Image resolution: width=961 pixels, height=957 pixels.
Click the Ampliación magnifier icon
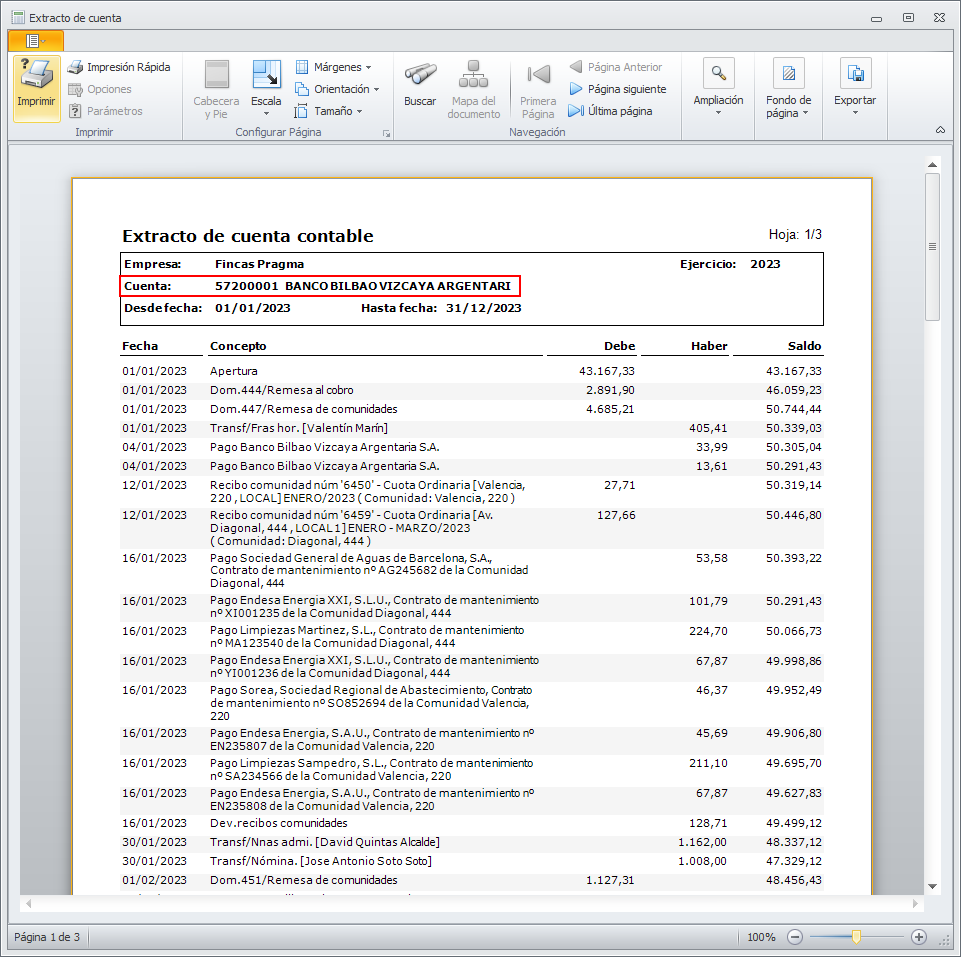(x=718, y=73)
